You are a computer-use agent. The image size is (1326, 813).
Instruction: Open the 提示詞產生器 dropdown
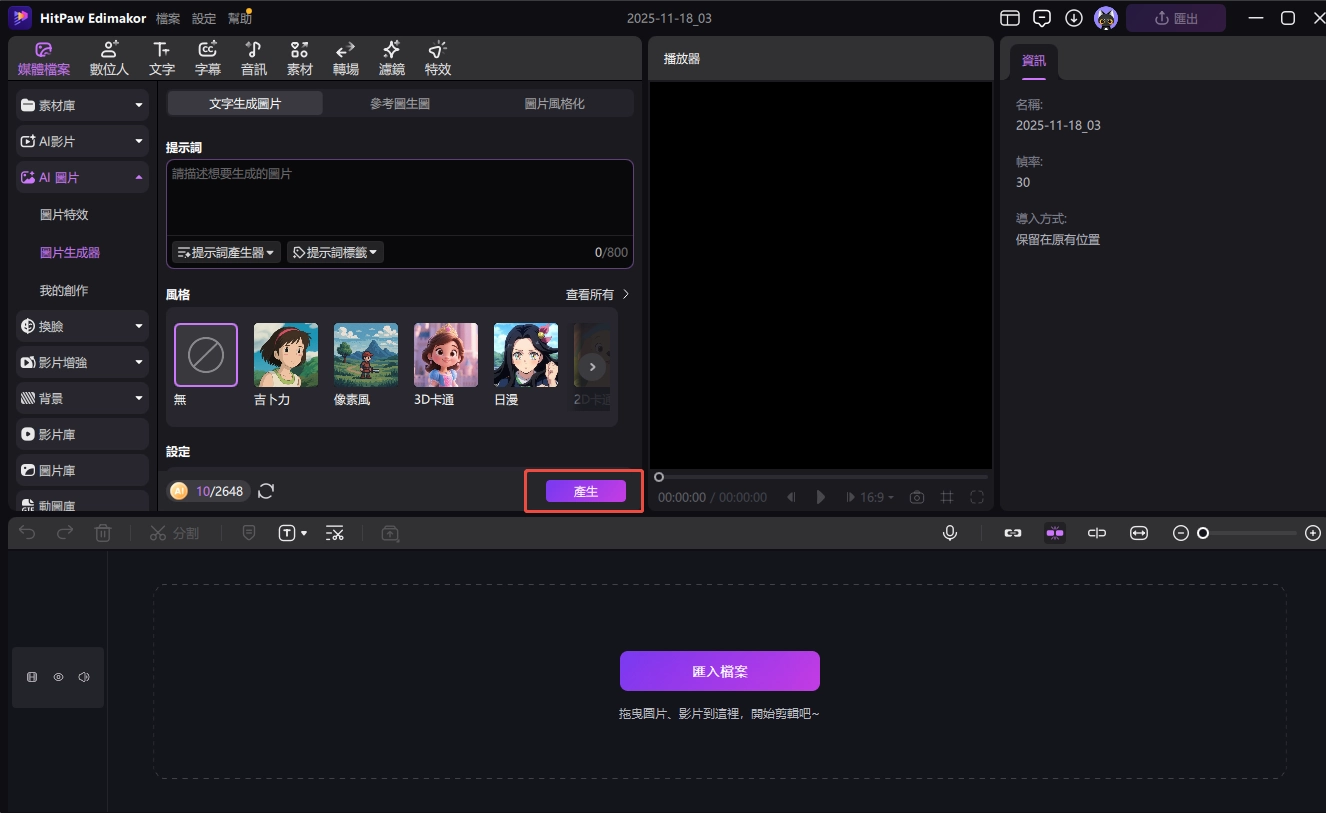(225, 252)
